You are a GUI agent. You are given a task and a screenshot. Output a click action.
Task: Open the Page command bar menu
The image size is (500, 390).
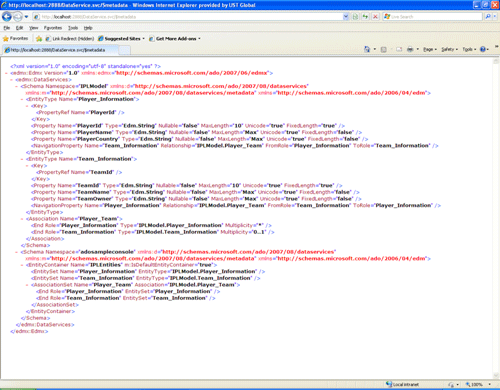coord(430,49)
